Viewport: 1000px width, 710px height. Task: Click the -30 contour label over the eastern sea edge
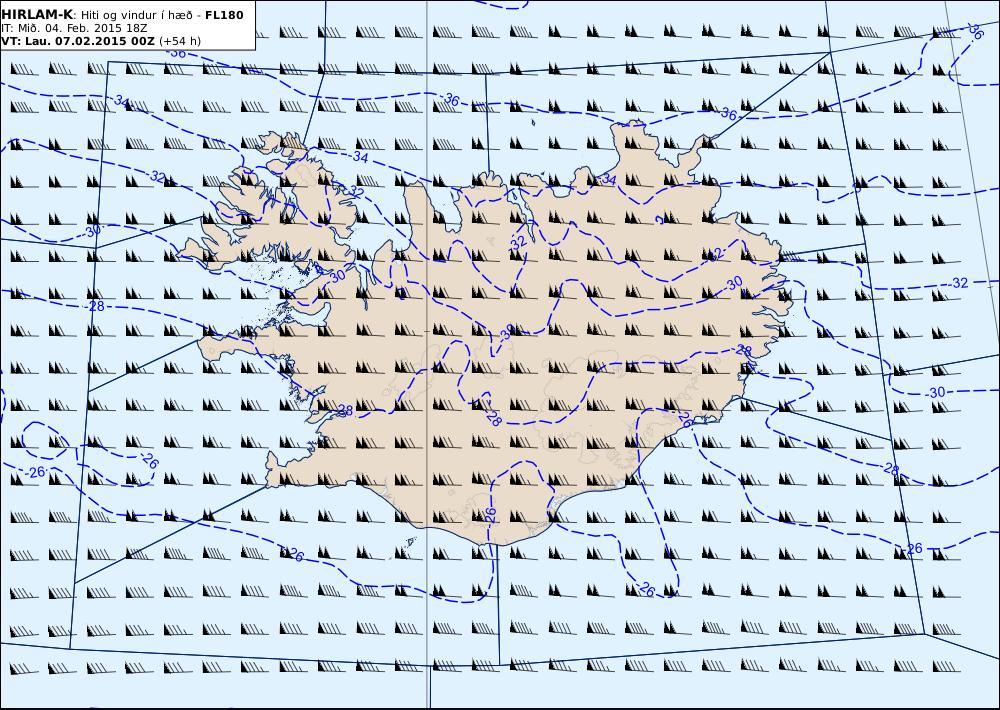935,392
